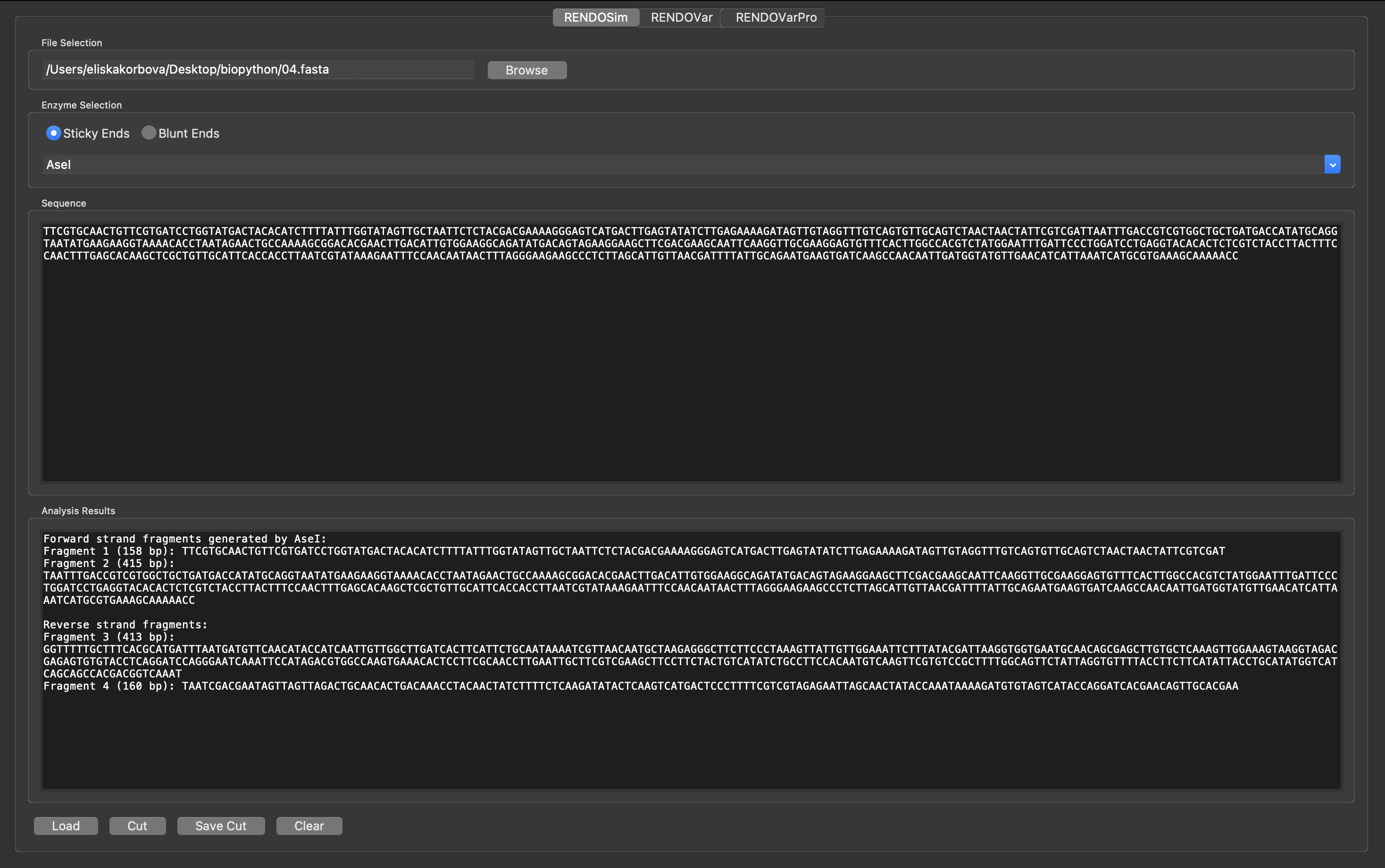Click the file path input field
The image size is (1385, 868).
click(259, 69)
